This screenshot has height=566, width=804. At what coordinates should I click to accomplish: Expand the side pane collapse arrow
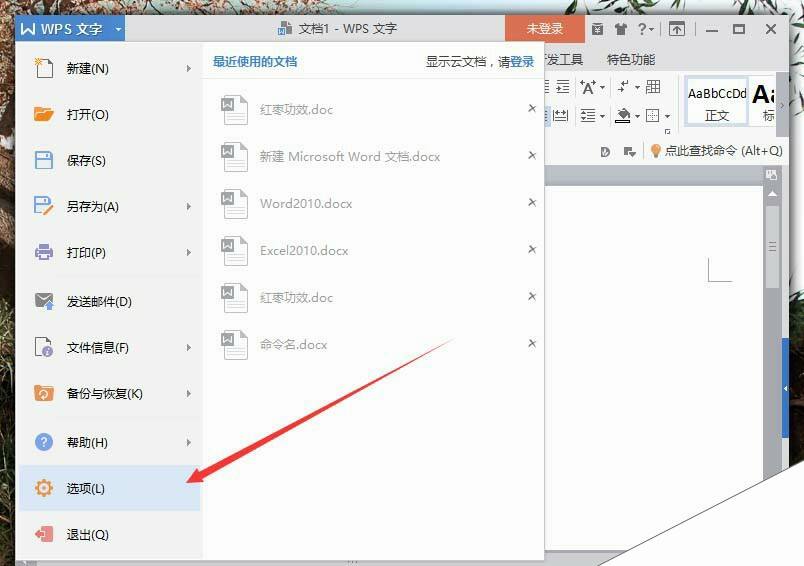click(x=786, y=388)
